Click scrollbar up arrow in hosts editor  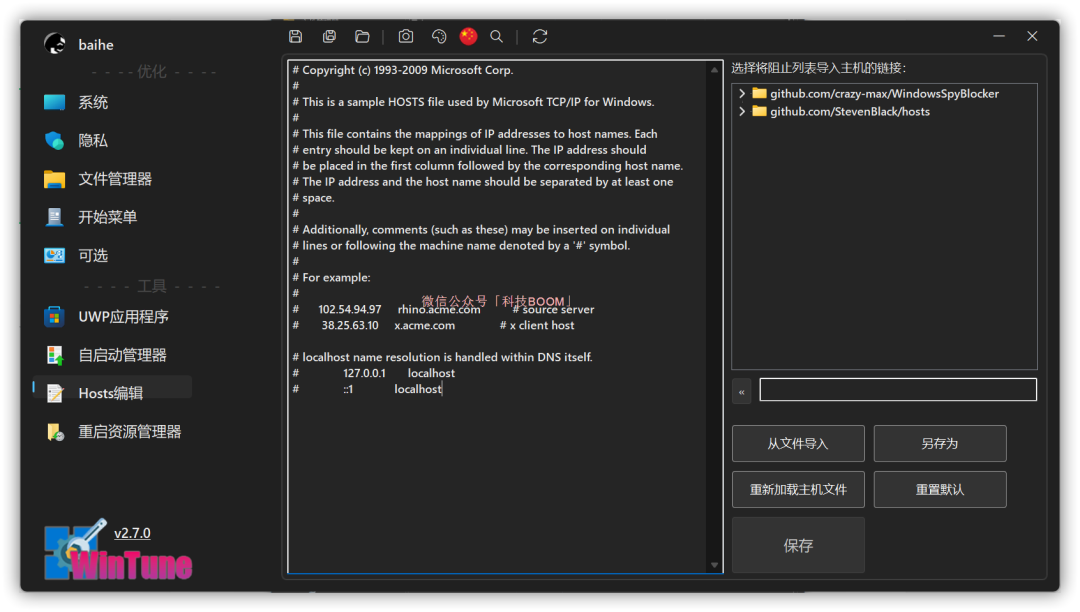pos(714,70)
